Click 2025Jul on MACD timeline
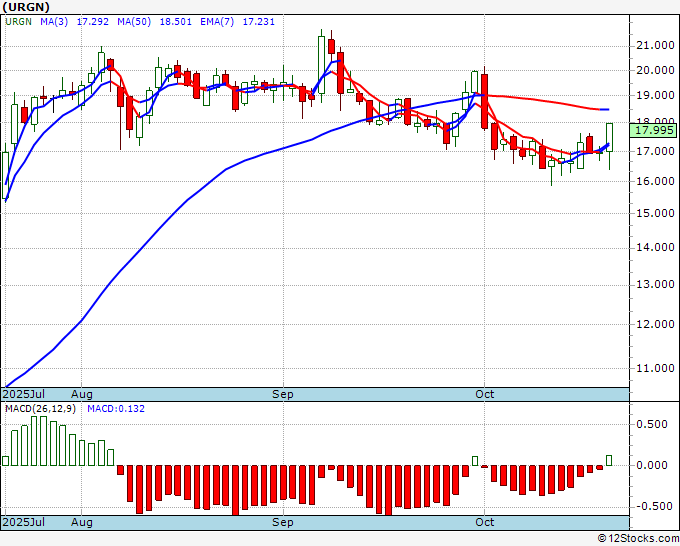Image resolution: width=680 pixels, height=546 pixels. pyautogui.click(x=23, y=522)
